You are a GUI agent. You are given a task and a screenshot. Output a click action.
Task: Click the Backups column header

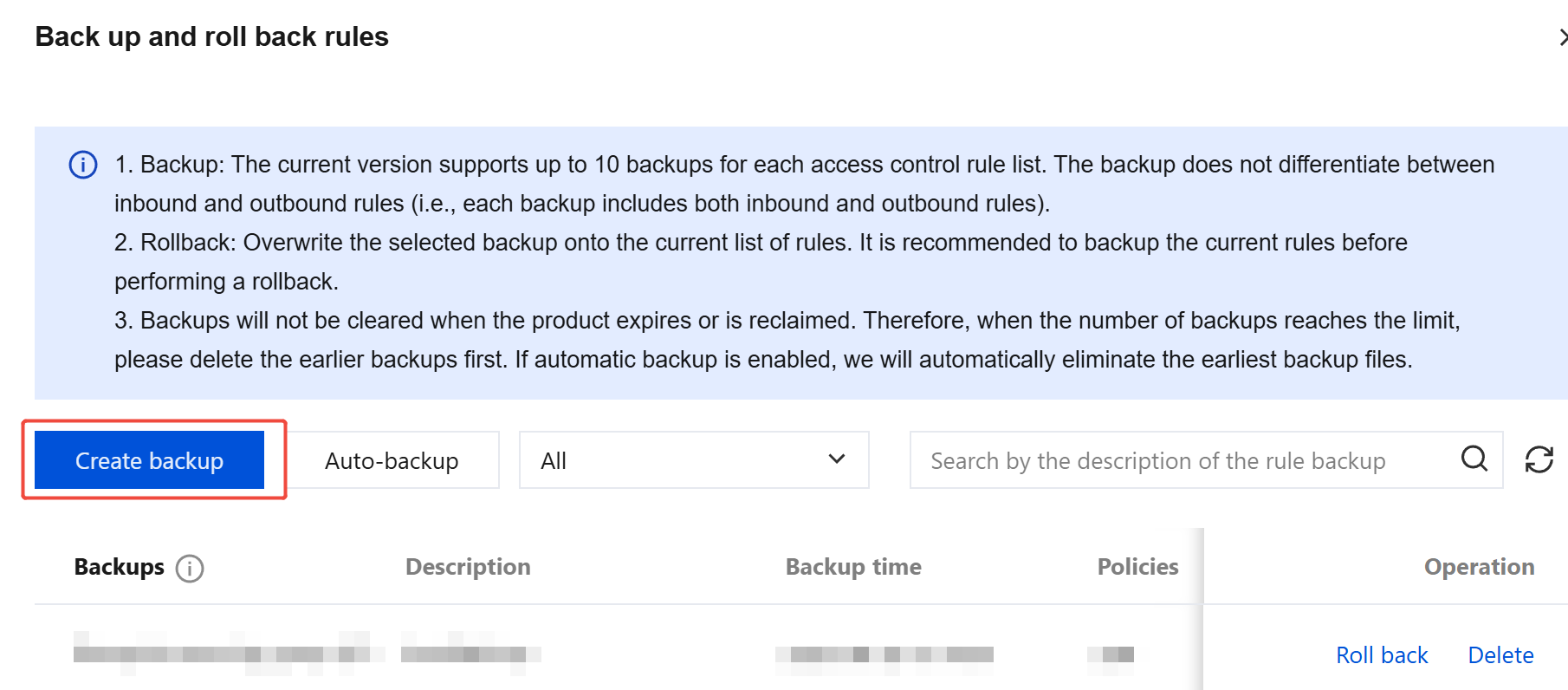click(119, 567)
